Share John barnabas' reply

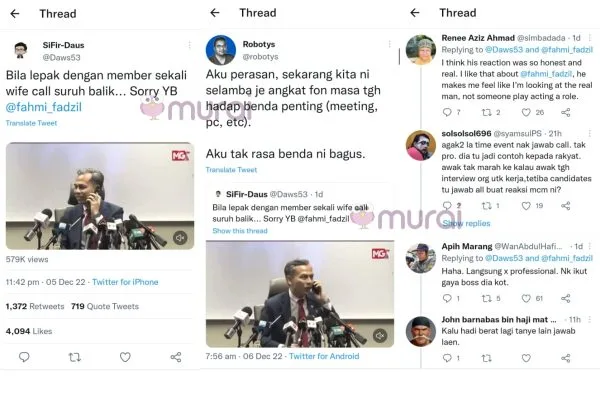[566, 358]
